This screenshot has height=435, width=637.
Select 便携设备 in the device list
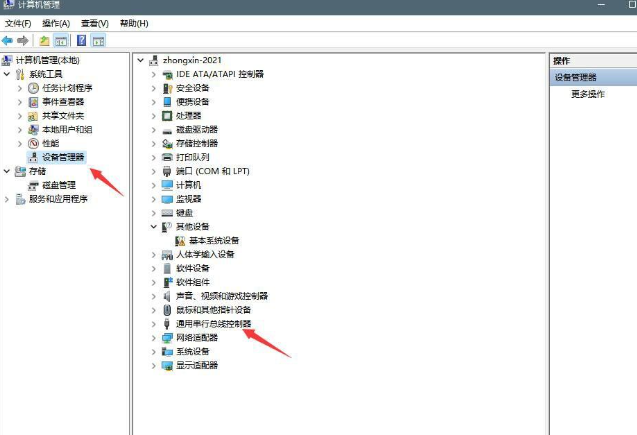point(193,102)
